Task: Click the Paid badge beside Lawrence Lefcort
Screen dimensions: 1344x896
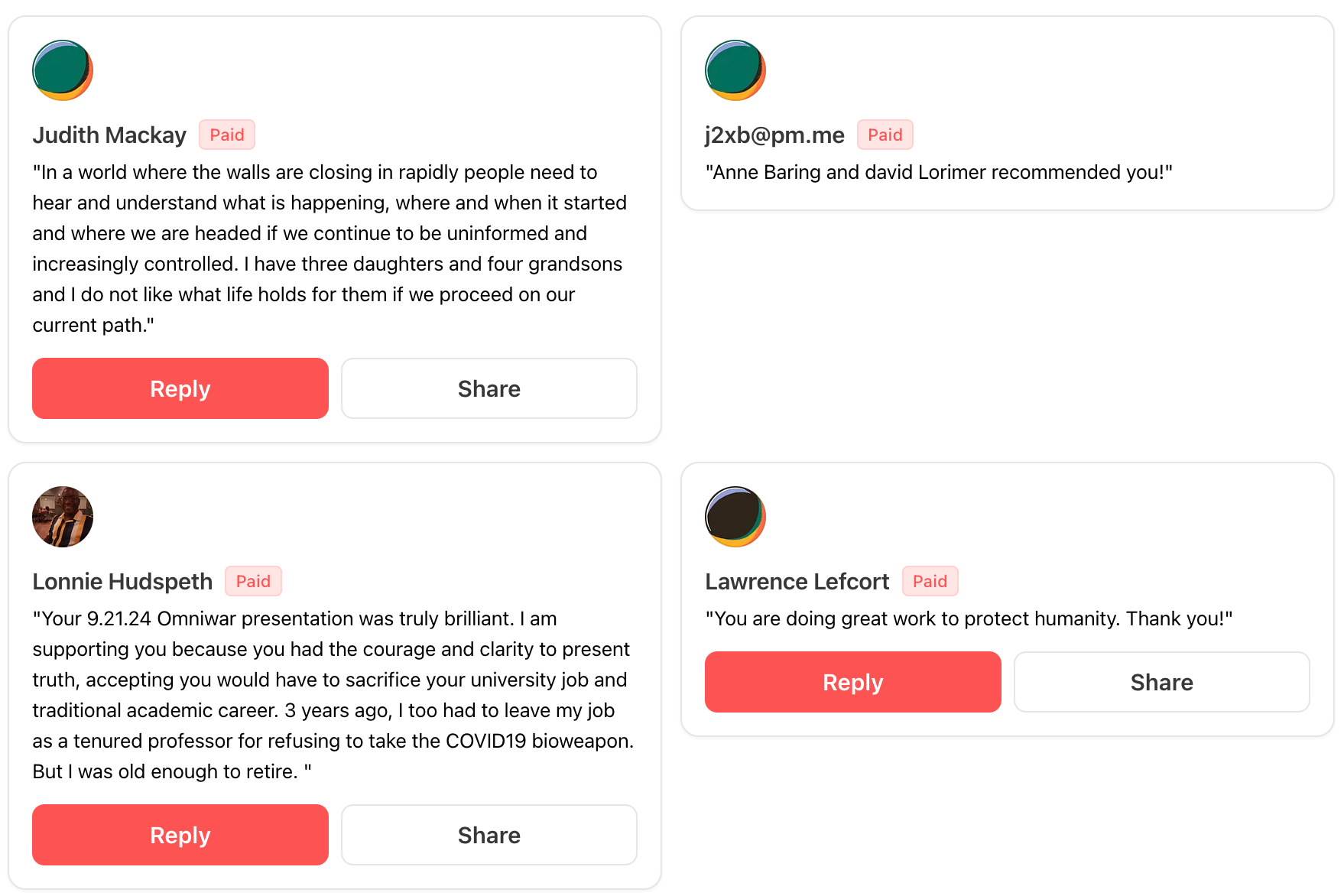Action: tap(930, 582)
